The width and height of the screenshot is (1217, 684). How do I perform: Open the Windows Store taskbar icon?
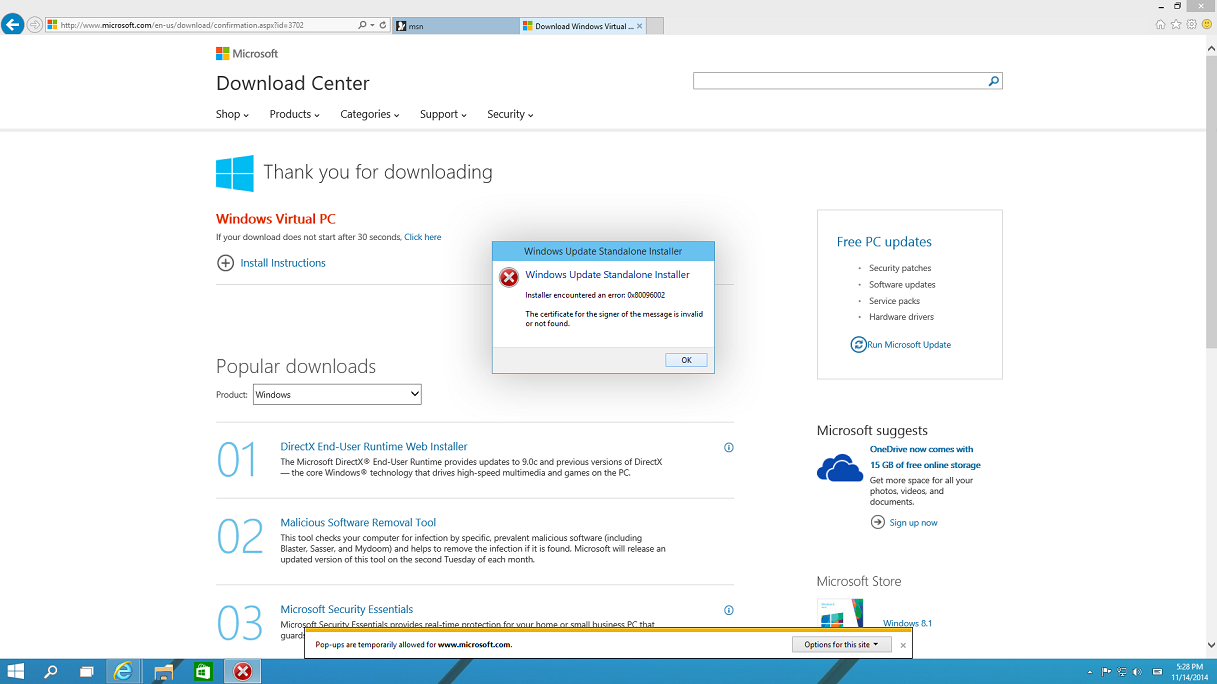(x=202, y=672)
